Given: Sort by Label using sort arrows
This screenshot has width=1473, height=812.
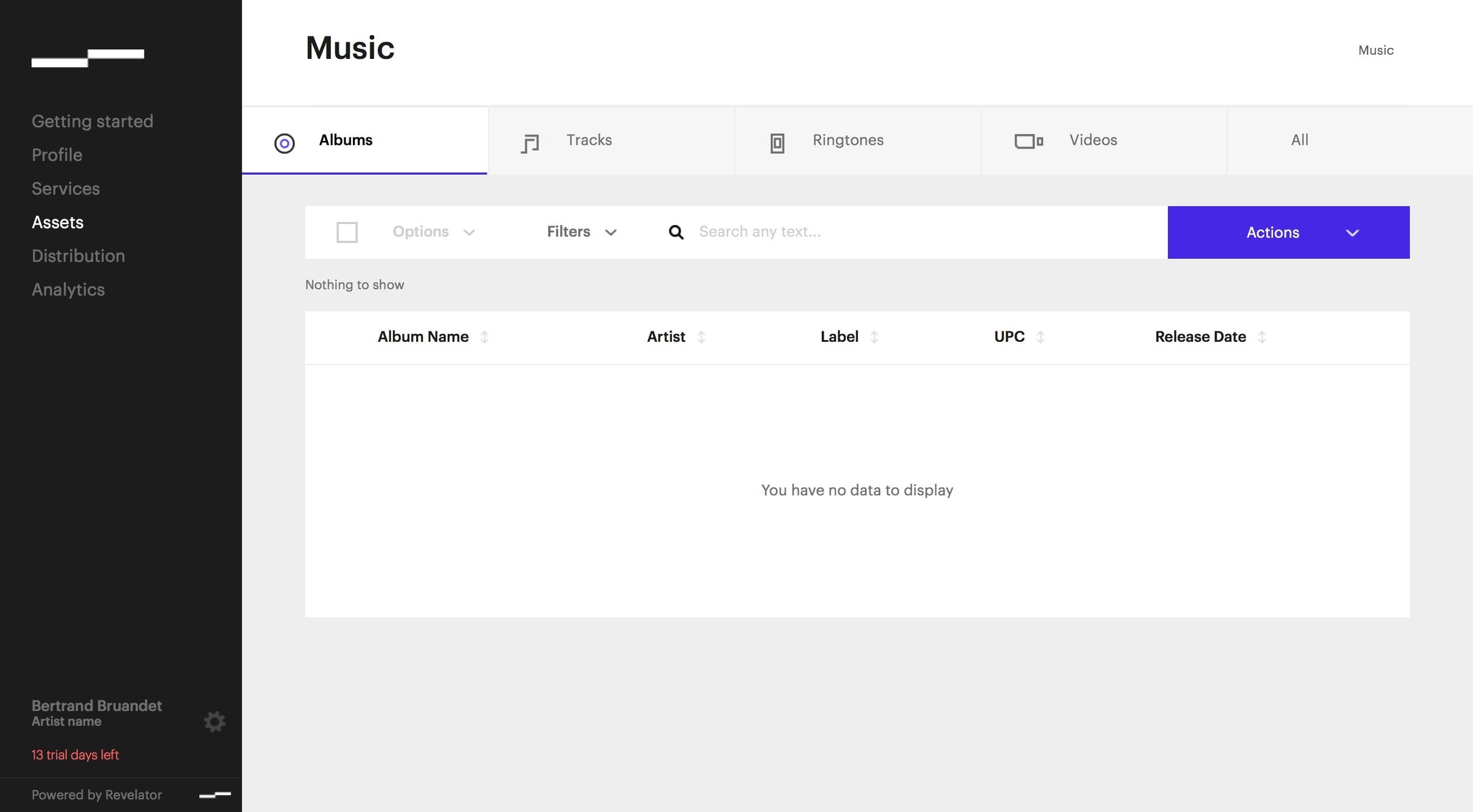Looking at the screenshot, I should point(874,337).
